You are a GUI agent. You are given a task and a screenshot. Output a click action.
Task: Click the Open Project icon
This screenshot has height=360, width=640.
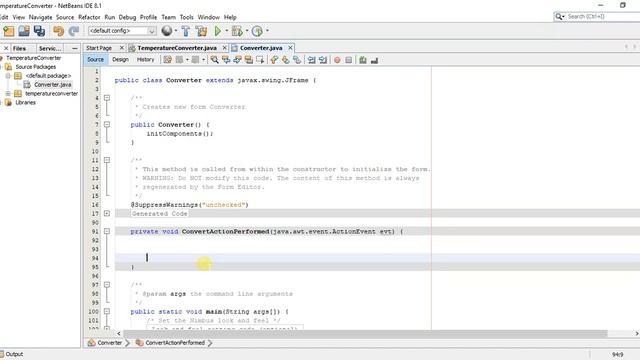(24, 31)
